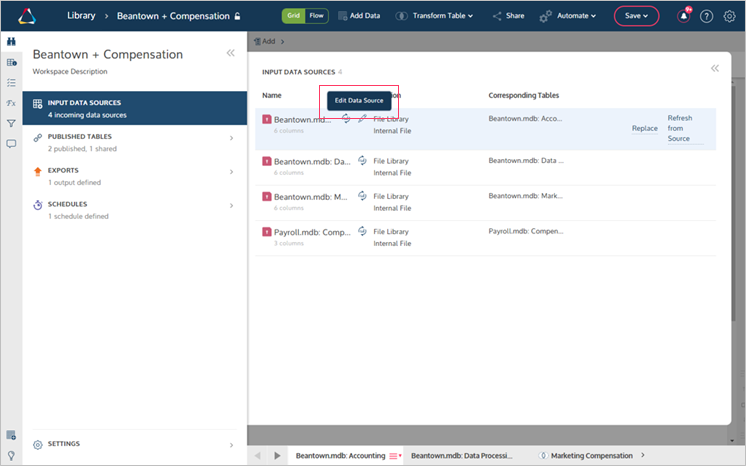Open the table info sidebar icon
The width and height of the screenshot is (746, 466).
pos(11,62)
